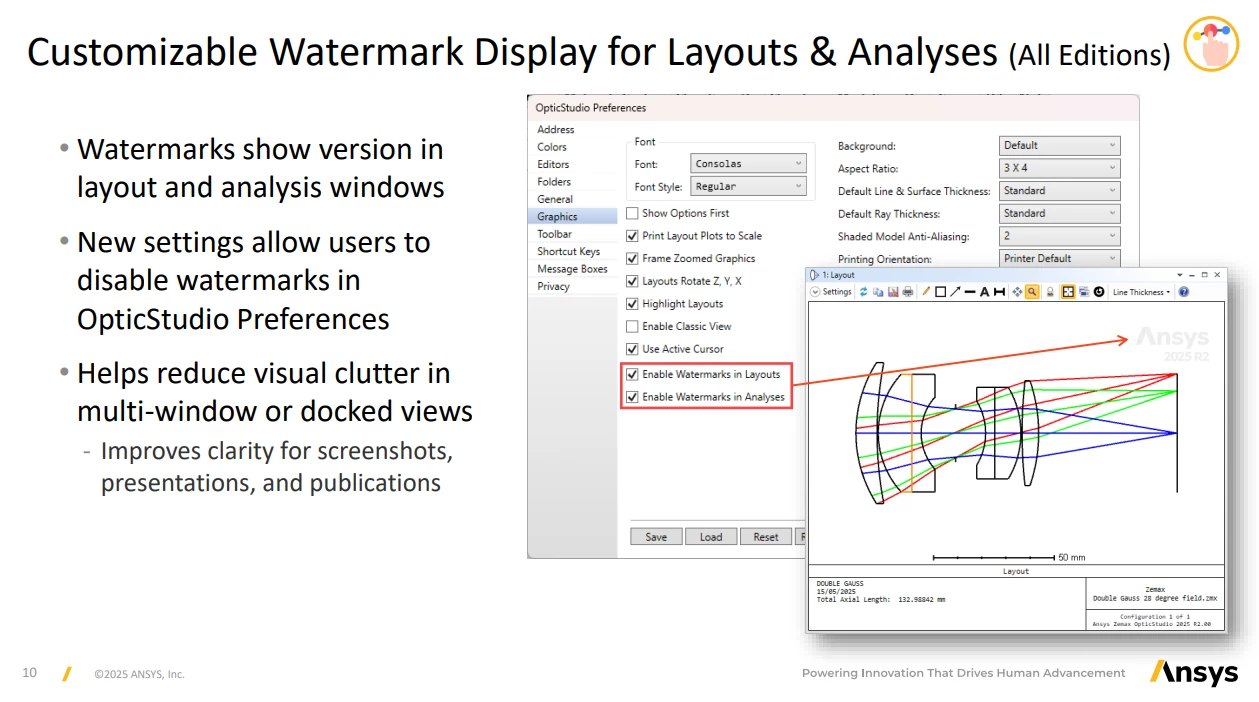Click the pan/move arrows icon

(1017, 292)
